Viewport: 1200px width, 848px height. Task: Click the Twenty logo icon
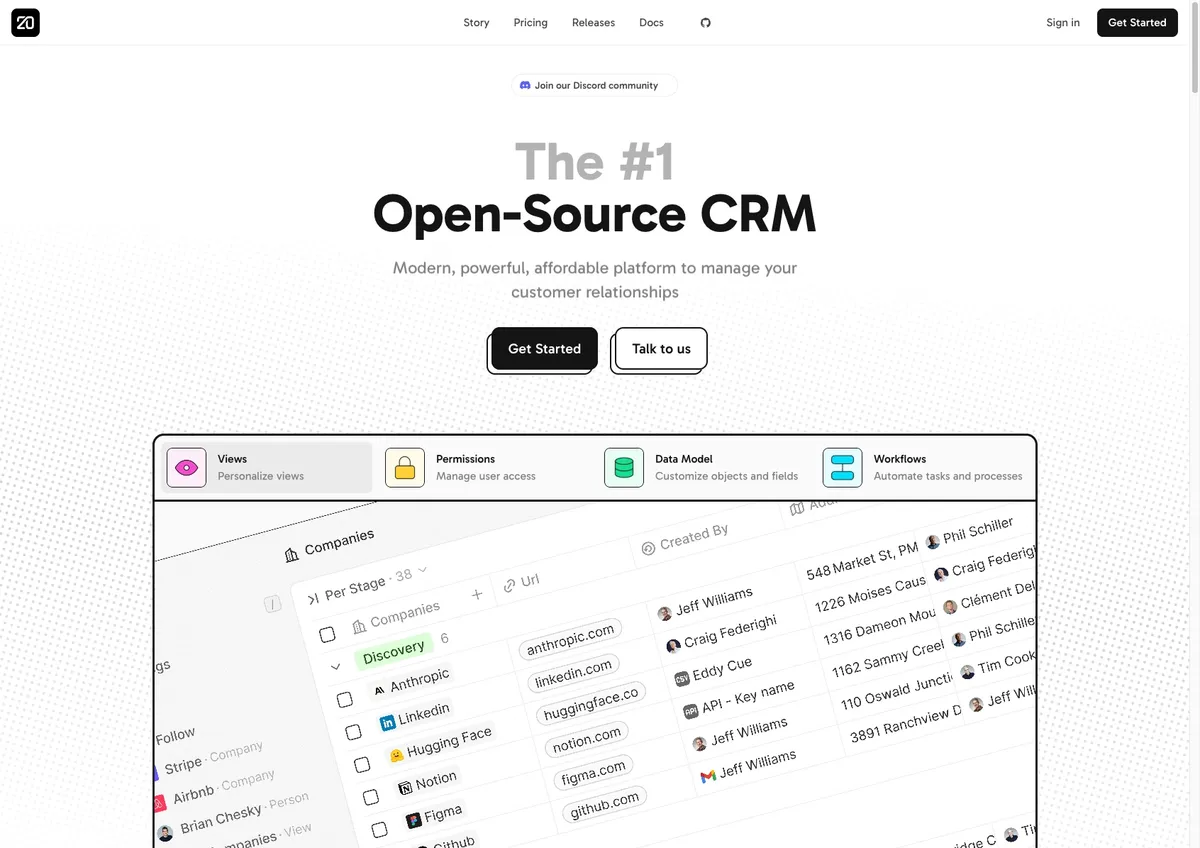coord(25,22)
